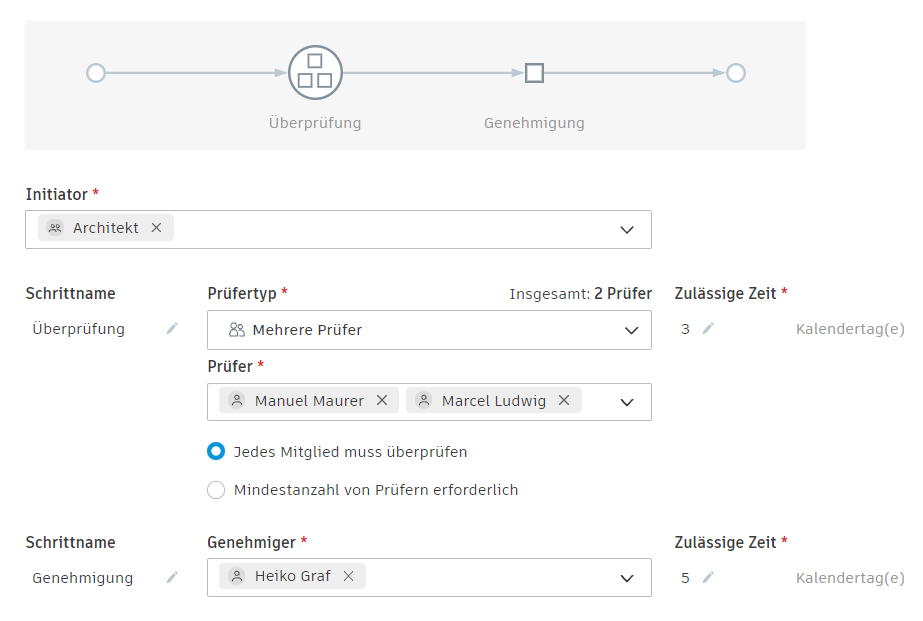923x621 pixels.
Task: Click the workflow end circle node
Action: point(736,73)
